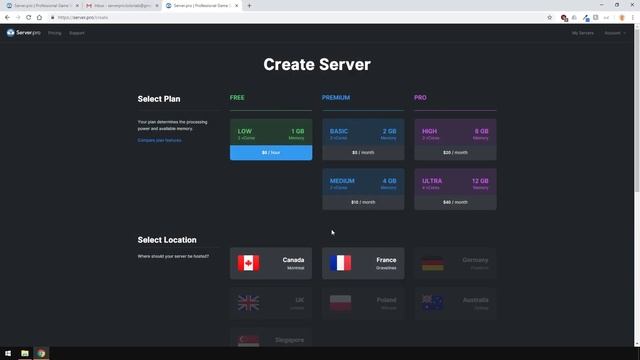Click the Australia flag icon
Screen dimensions: 640x360
(433, 303)
